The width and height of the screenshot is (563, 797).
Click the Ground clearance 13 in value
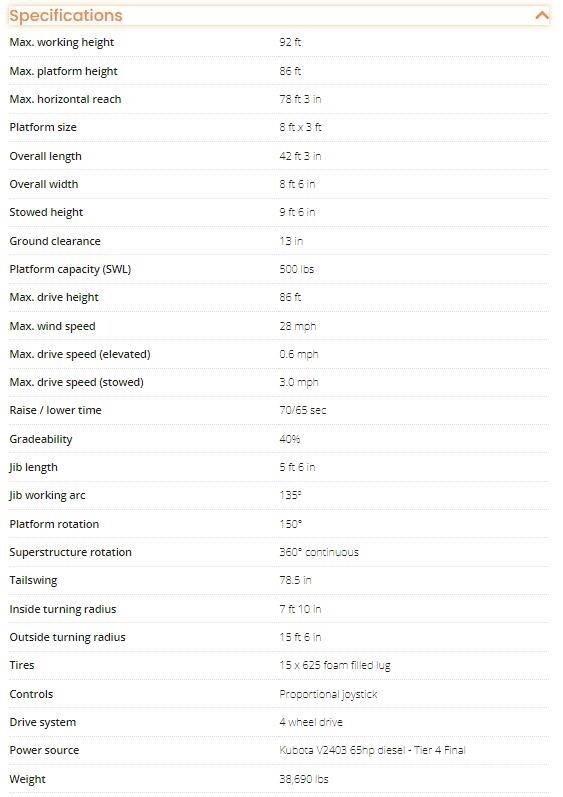click(291, 241)
